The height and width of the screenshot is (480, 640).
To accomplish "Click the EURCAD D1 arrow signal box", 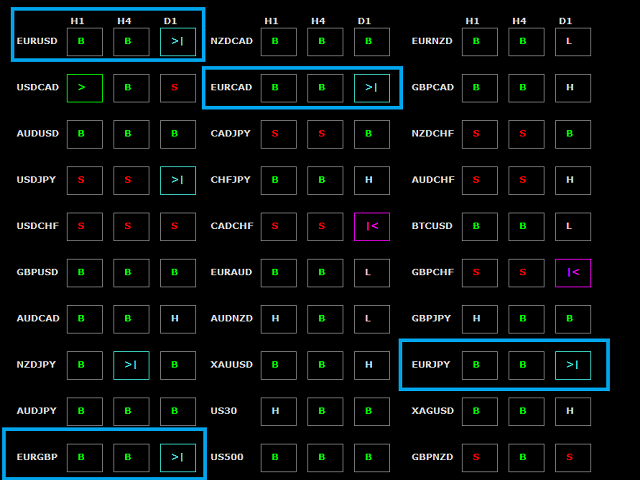I will coord(372,88).
